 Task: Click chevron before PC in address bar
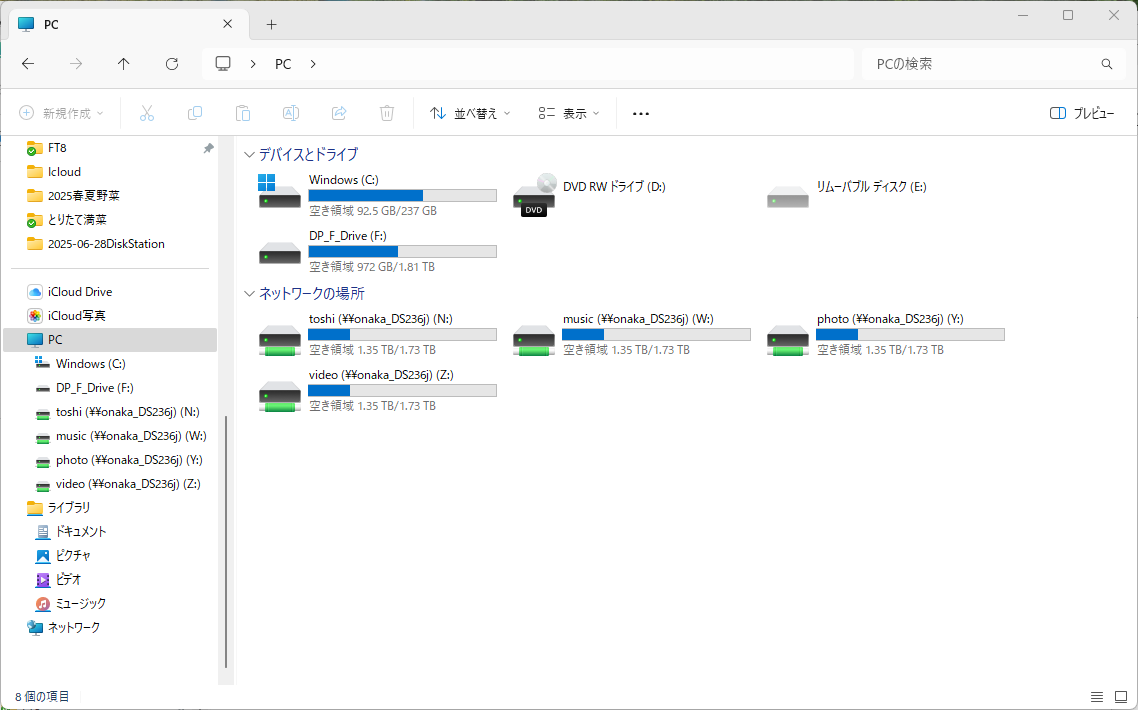click(x=253, y=64)
